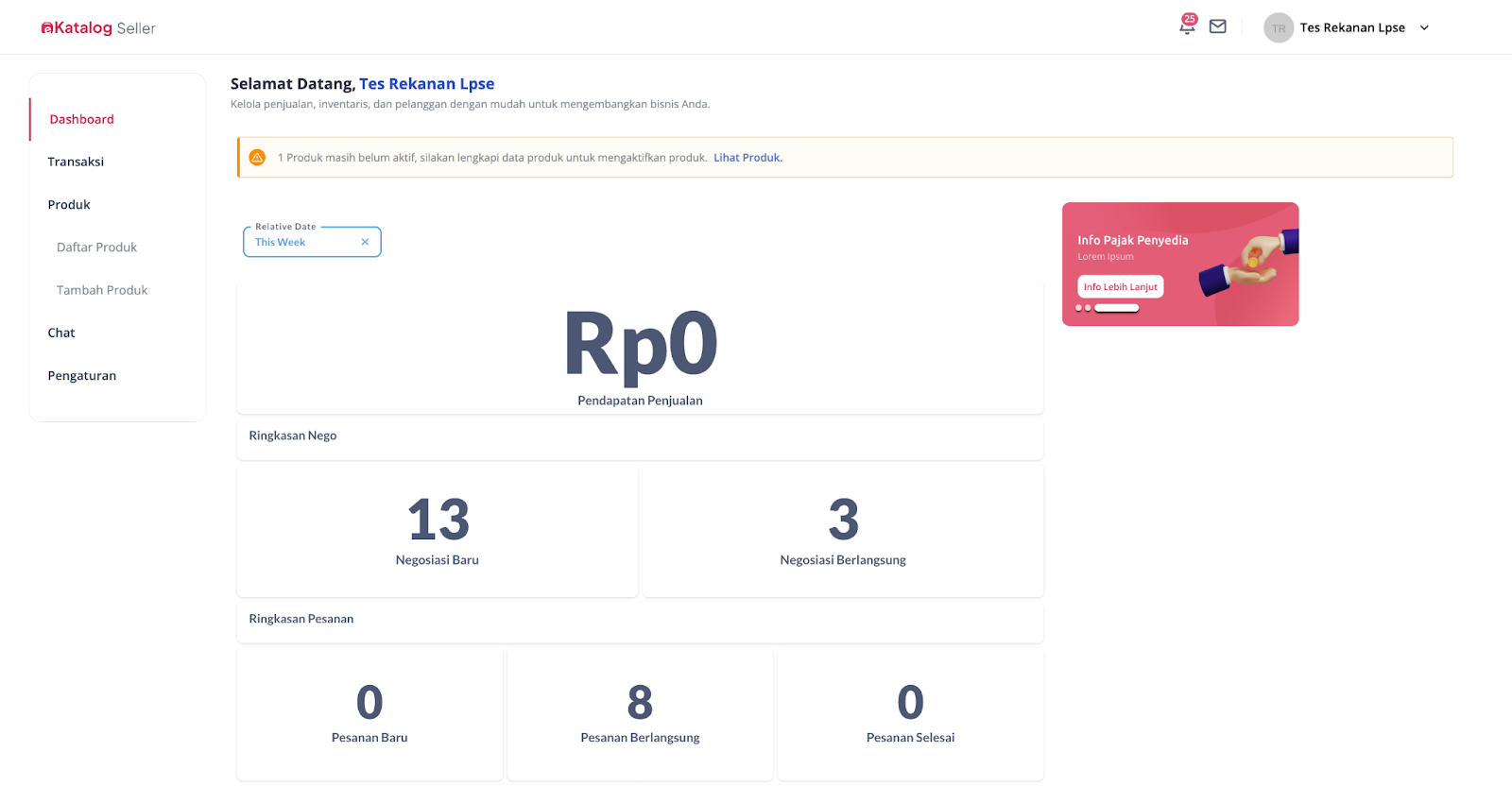Open the Pesanan Baru card
The width and height of the screenshot is (1512, 786).
369,714
